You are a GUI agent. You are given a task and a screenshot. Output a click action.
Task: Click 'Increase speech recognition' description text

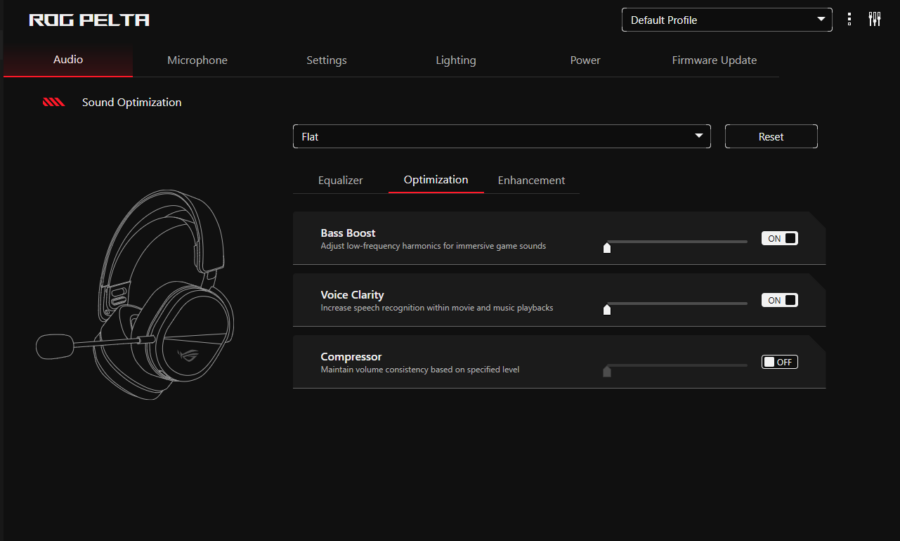[436, 308]
